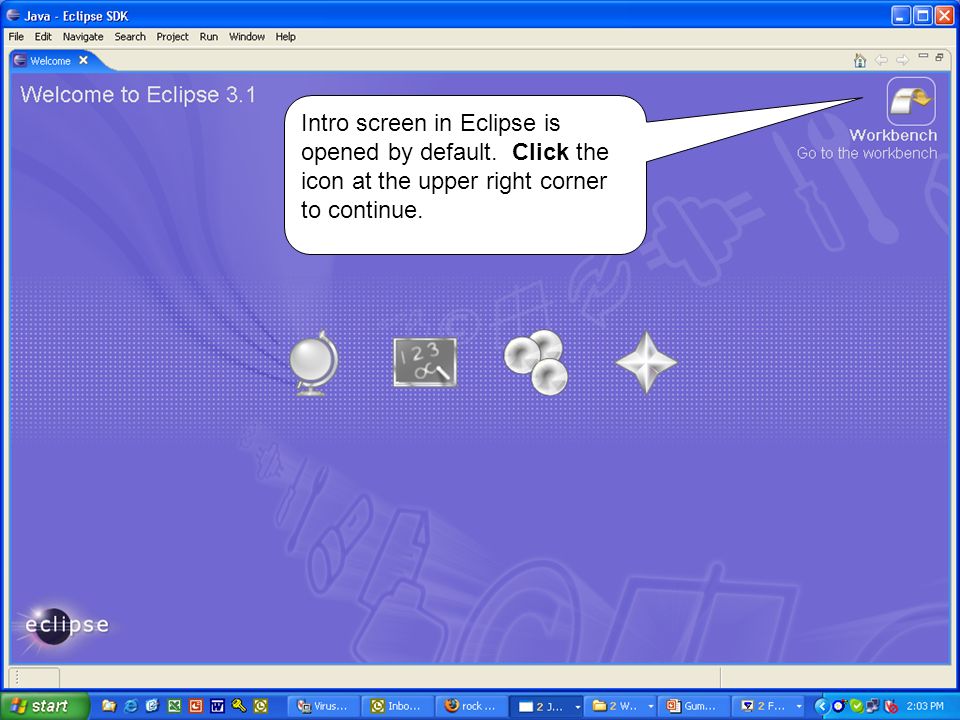Image resolution: width=960 pixels, height=720 pixels.
Task: Expand the 2 J... taskbar group arrow
Action: (577, 707)
